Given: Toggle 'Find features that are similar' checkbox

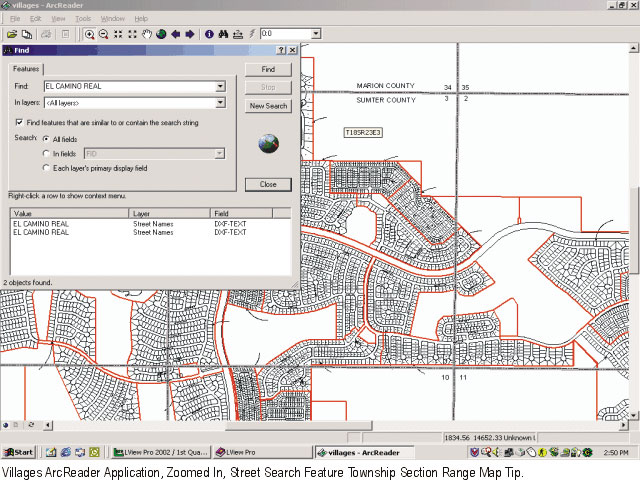Looking at the screenshot, I should (19, 122).
